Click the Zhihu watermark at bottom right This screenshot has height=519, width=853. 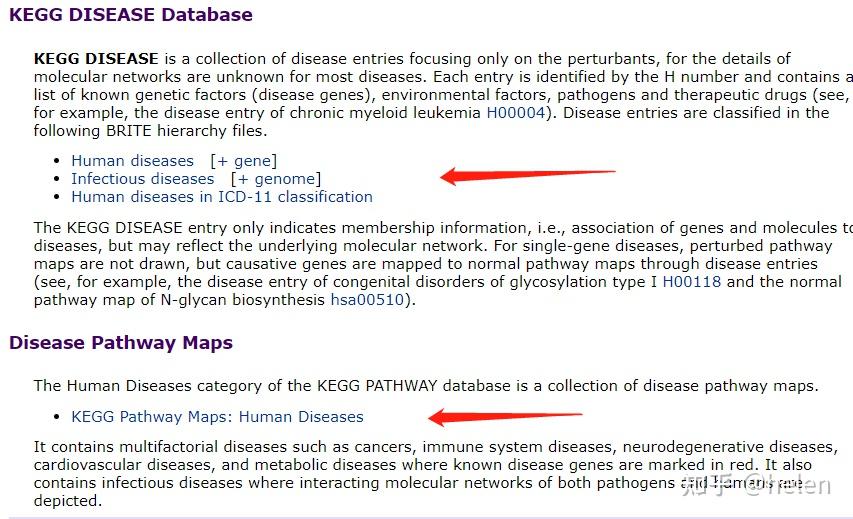tap(756, 487)
